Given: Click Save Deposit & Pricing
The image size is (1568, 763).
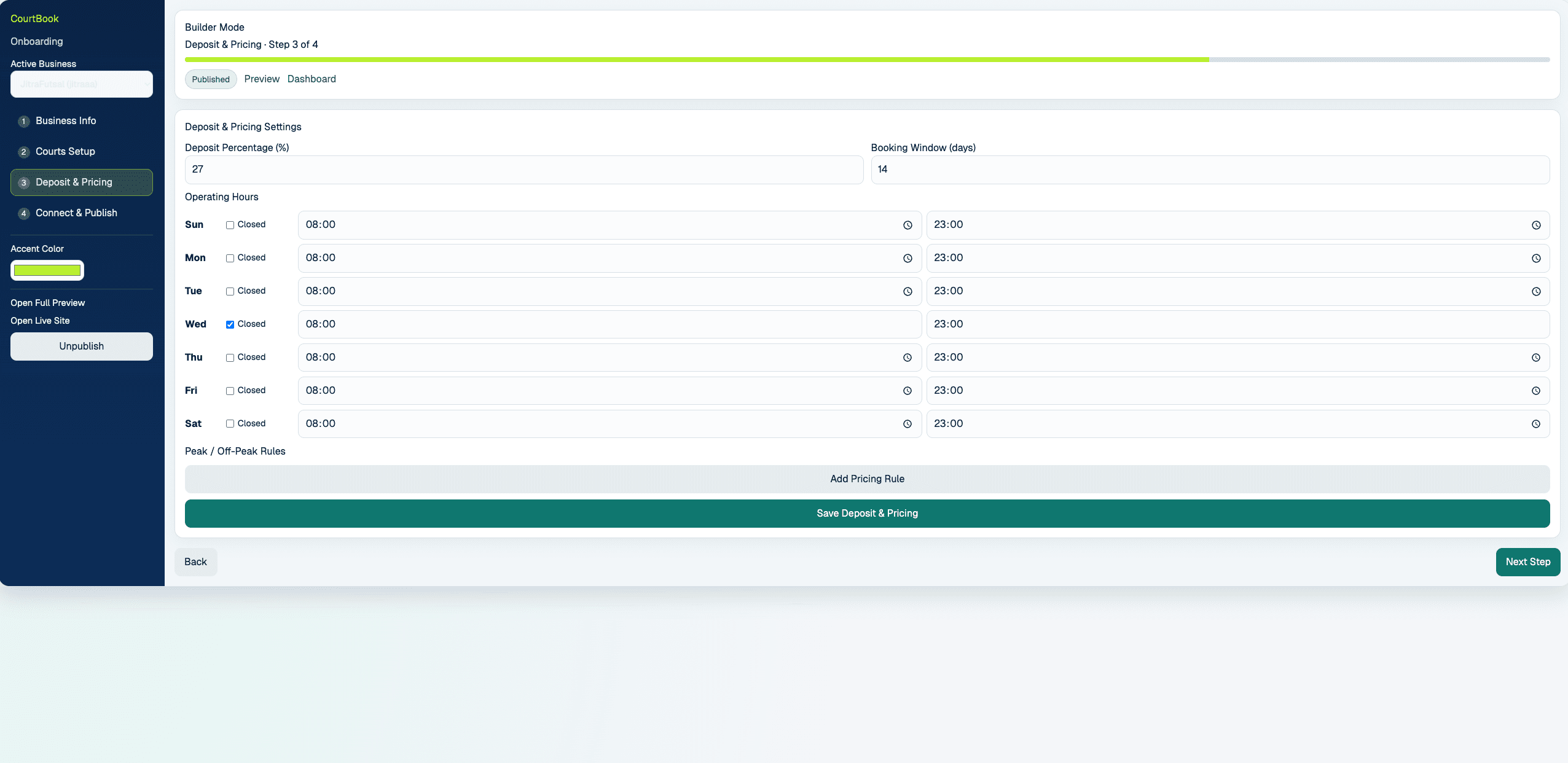Looking at the screenshot, I should pyautogui.click(x=866, y=513).
